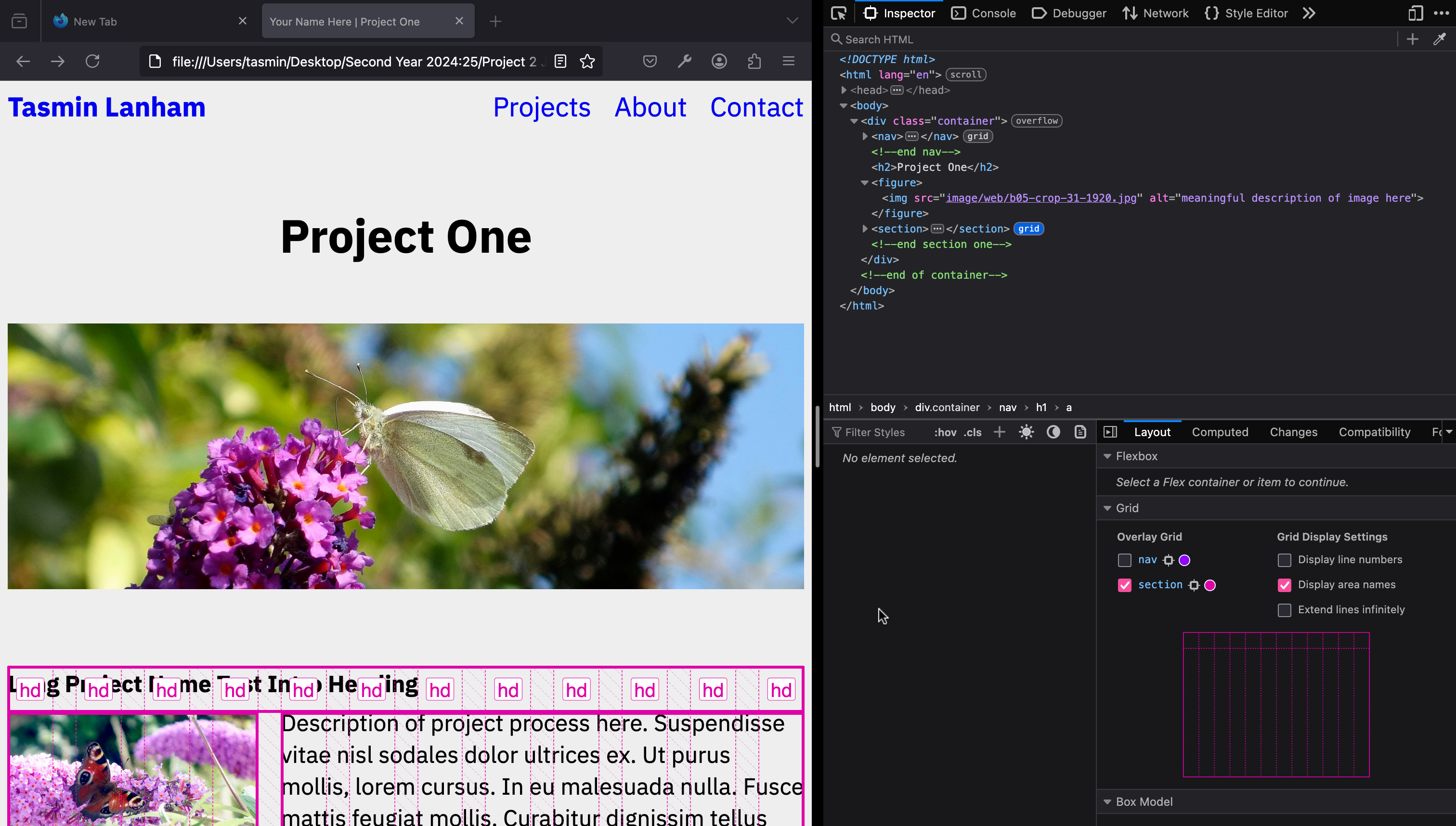The height and width of the screenshot is (826, 1456).
Task: Open the Firefox hamburger application menu
Action: pos(789,61)
